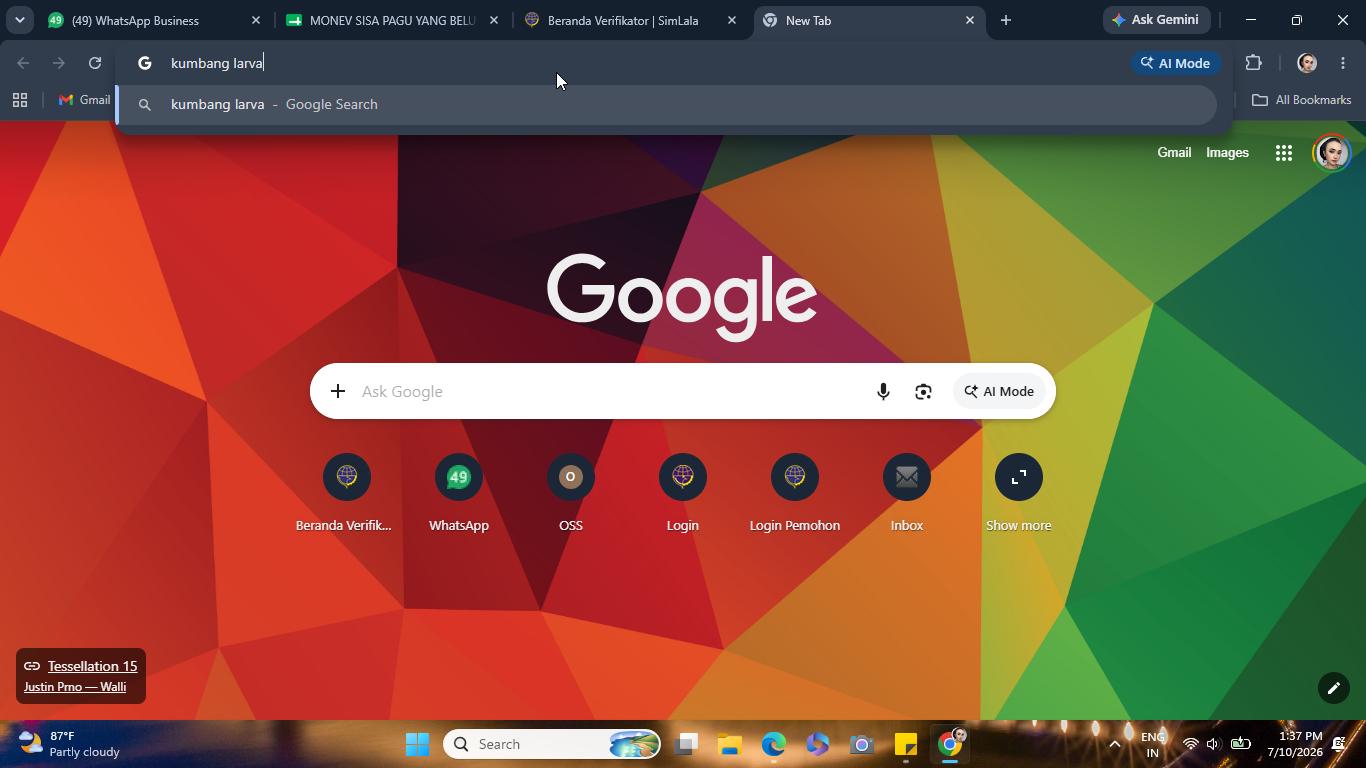
Task: Open the battery status icon
Action: coord(1240,744)
